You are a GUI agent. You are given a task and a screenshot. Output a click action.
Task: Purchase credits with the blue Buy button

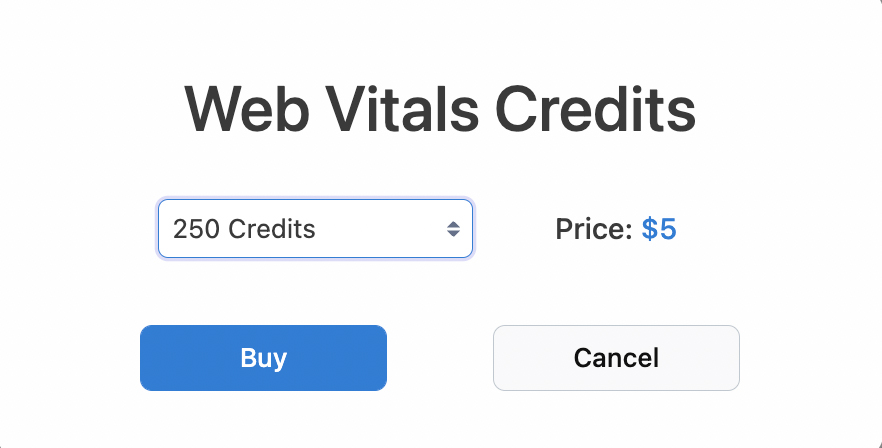tap(263, 358)
